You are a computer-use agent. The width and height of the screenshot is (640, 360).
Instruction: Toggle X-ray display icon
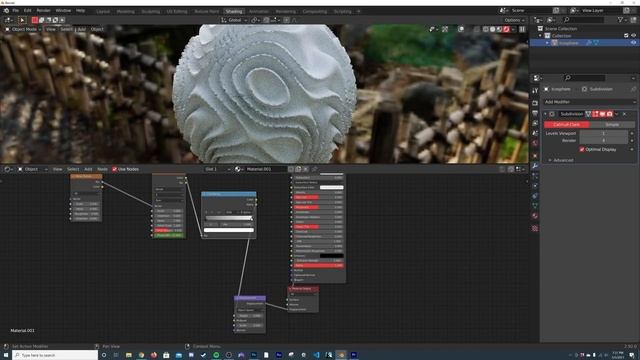tap(476, 29)
